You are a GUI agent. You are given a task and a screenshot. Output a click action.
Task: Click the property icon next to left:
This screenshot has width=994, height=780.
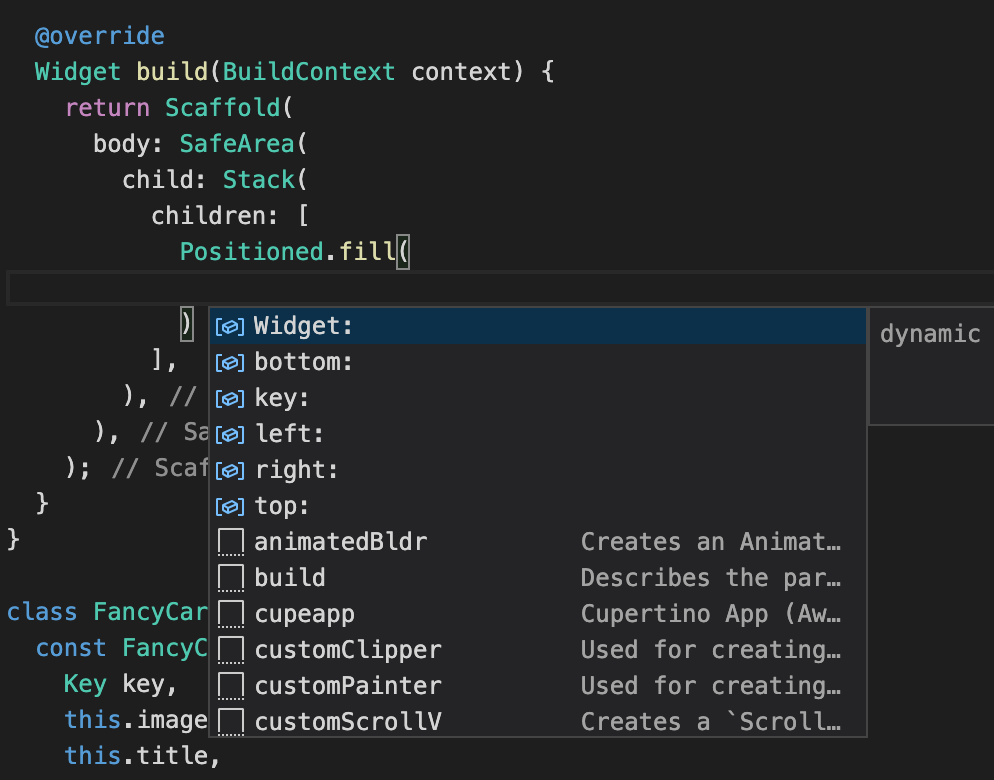pos(230,433)
